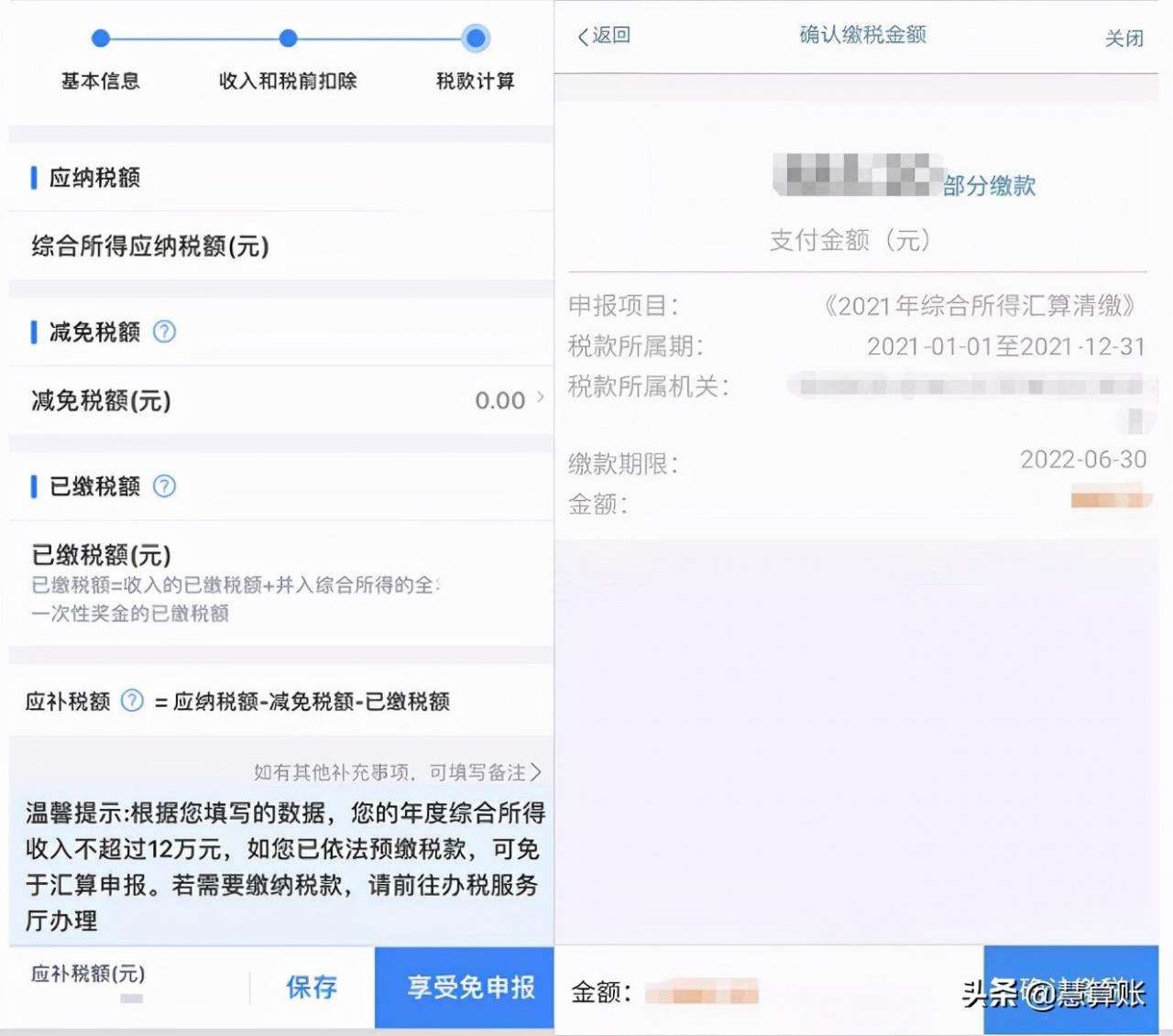Select the 收入和税前扣除 tab label
Screen dimensions: 1173x1036
coord(288,82)
